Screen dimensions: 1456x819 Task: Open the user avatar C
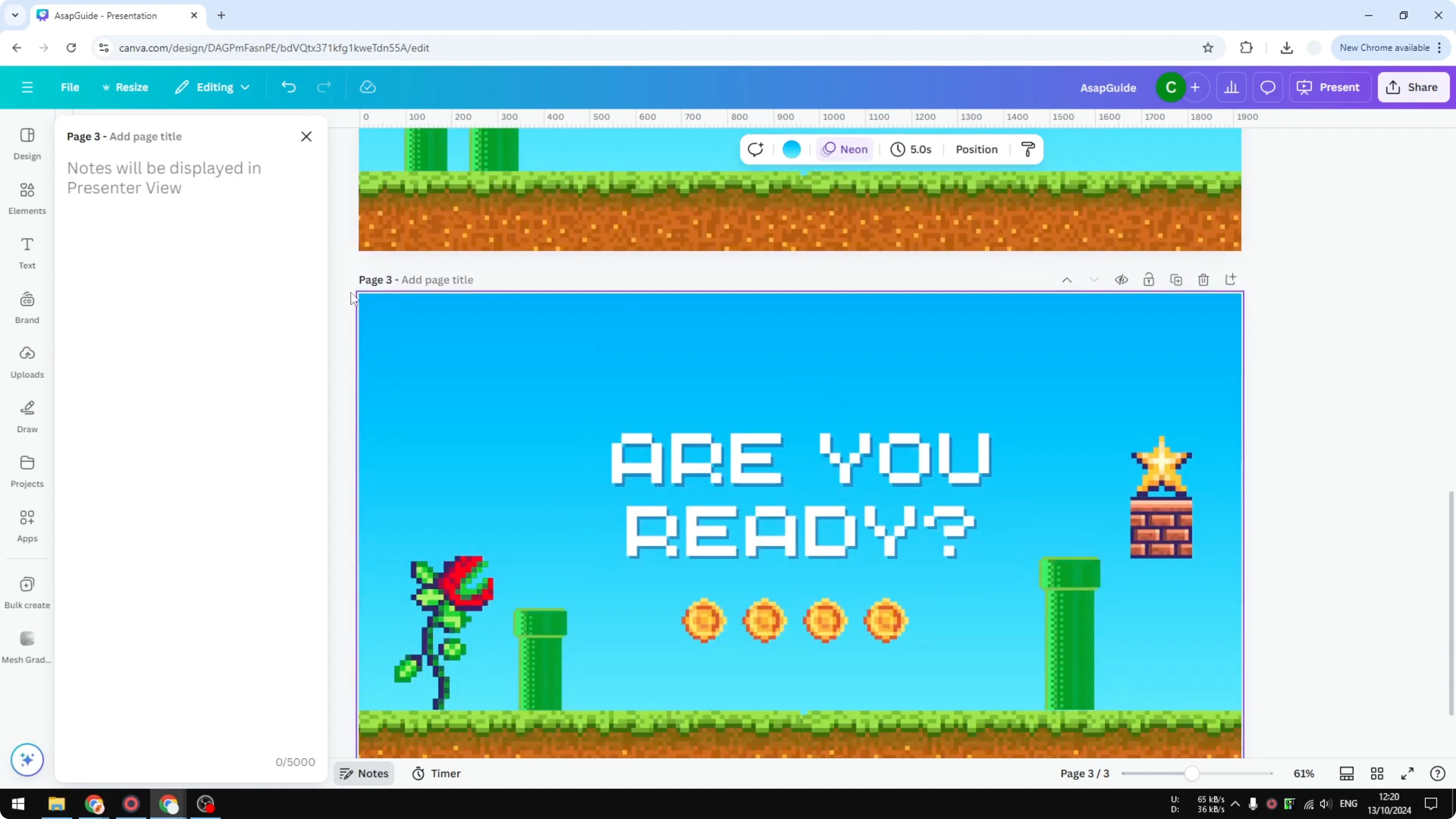coord(1171,87)
